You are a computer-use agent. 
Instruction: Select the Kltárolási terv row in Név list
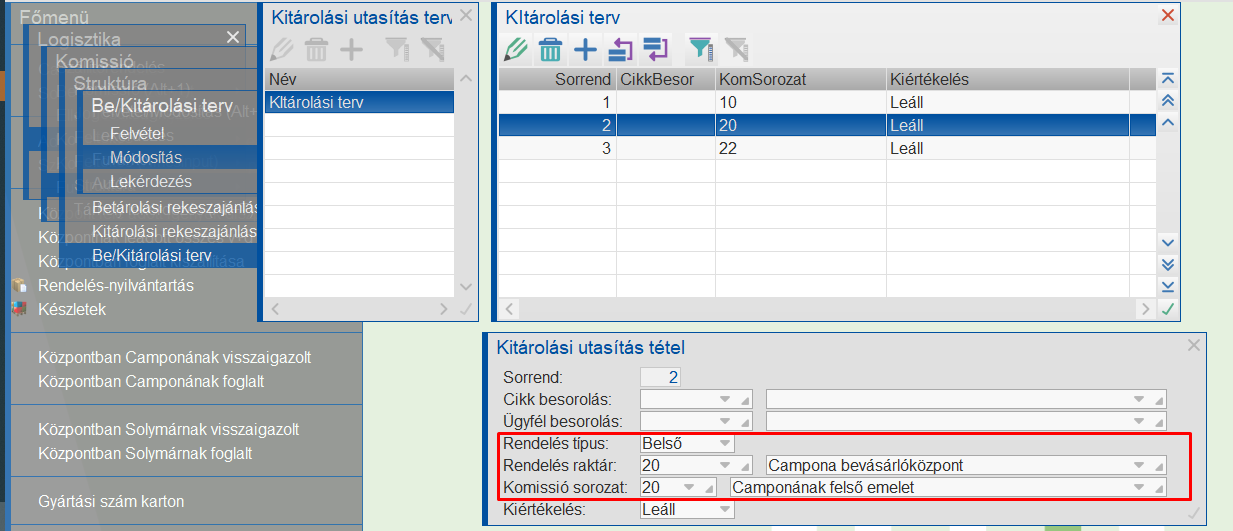coord(360,102)
